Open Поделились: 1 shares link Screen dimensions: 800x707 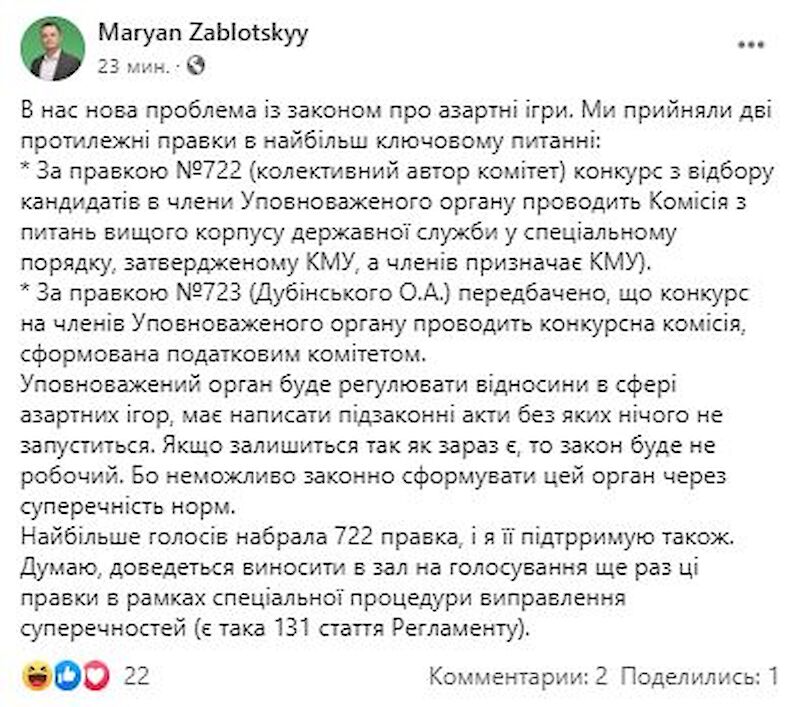coord(699,676)
